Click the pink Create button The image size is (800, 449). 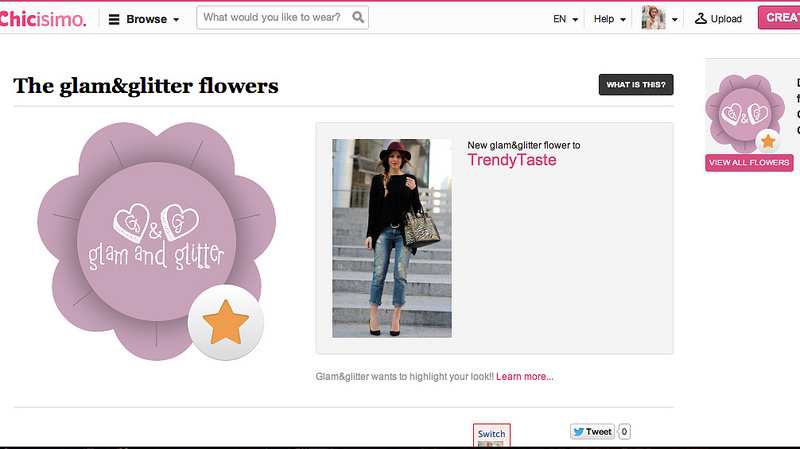click(779, 17)
